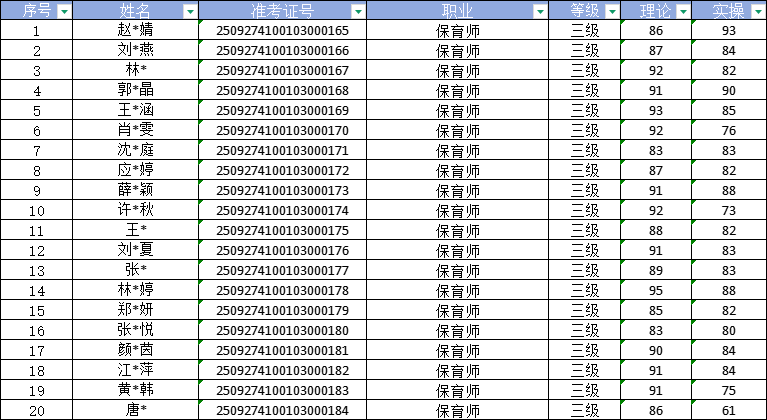Screen dimensions: 767x420
Task: Select exam number ending in 000177
Action: [282, 270]
